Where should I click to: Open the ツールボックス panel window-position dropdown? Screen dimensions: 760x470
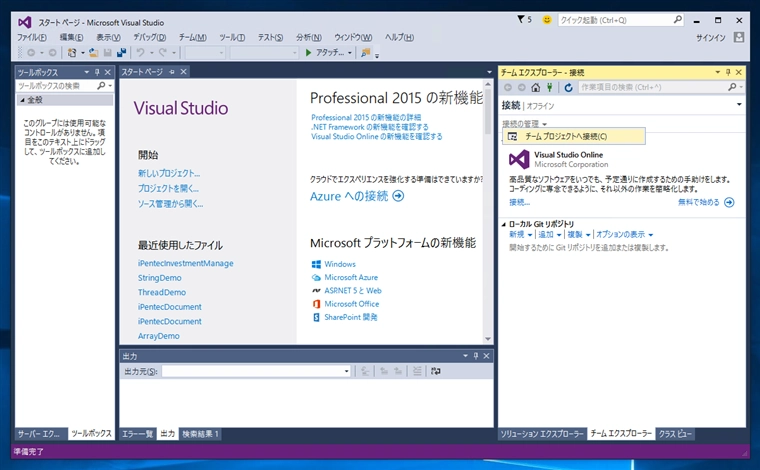[86, 72]
